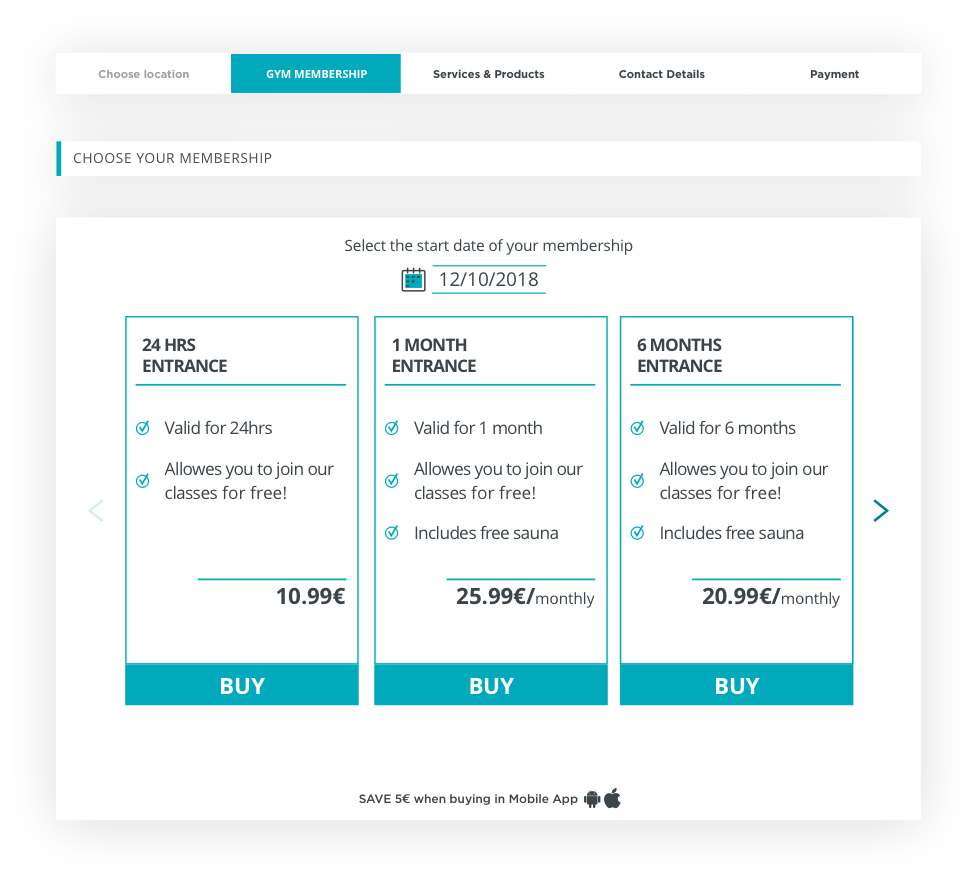The image size is (978, 880).
Task: Click the Apple app store icon
Action: click(x=612, y=798)
